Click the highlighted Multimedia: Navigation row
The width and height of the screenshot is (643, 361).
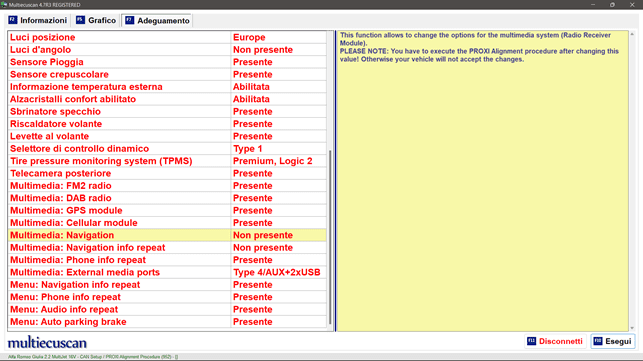click(167, 235)
